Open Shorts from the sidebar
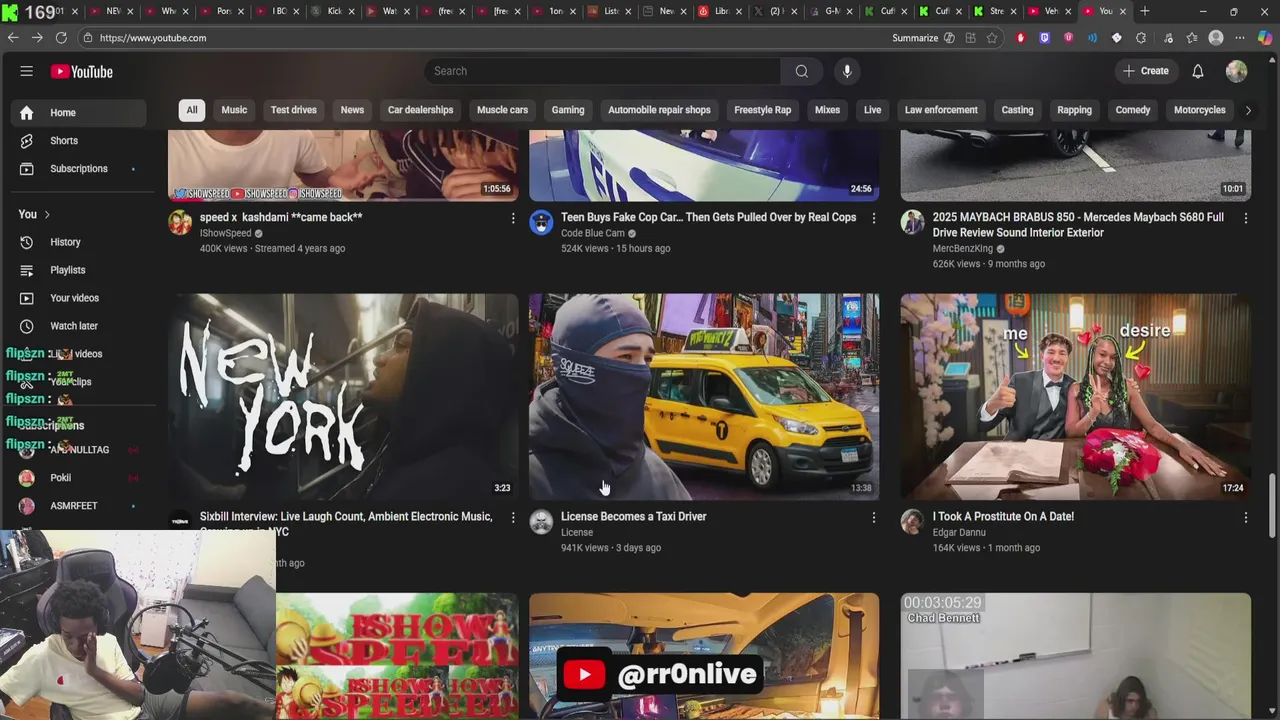1280x720 pixels. [x=78, y=141]
